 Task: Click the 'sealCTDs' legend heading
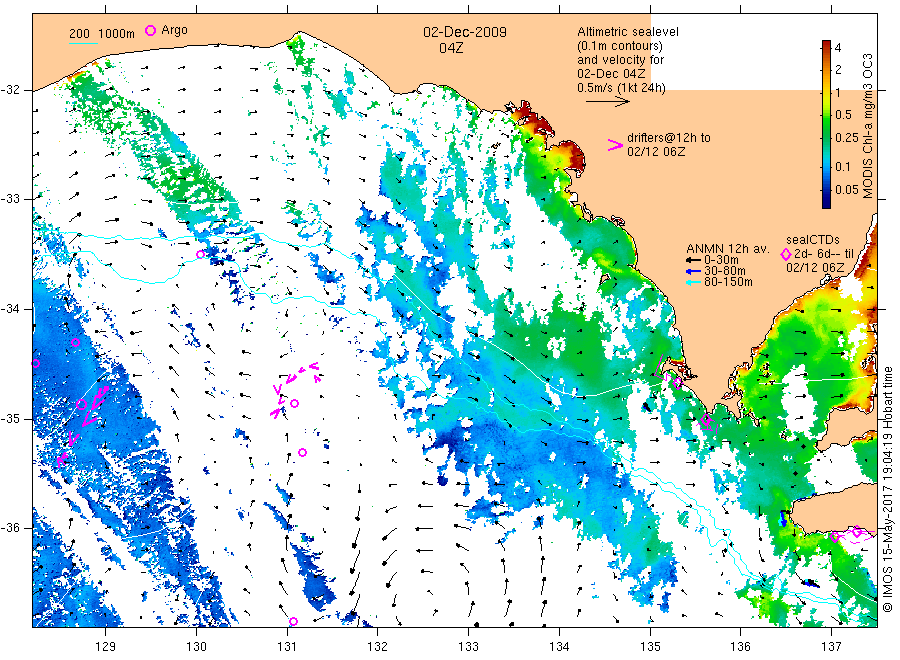coord(813,240)
